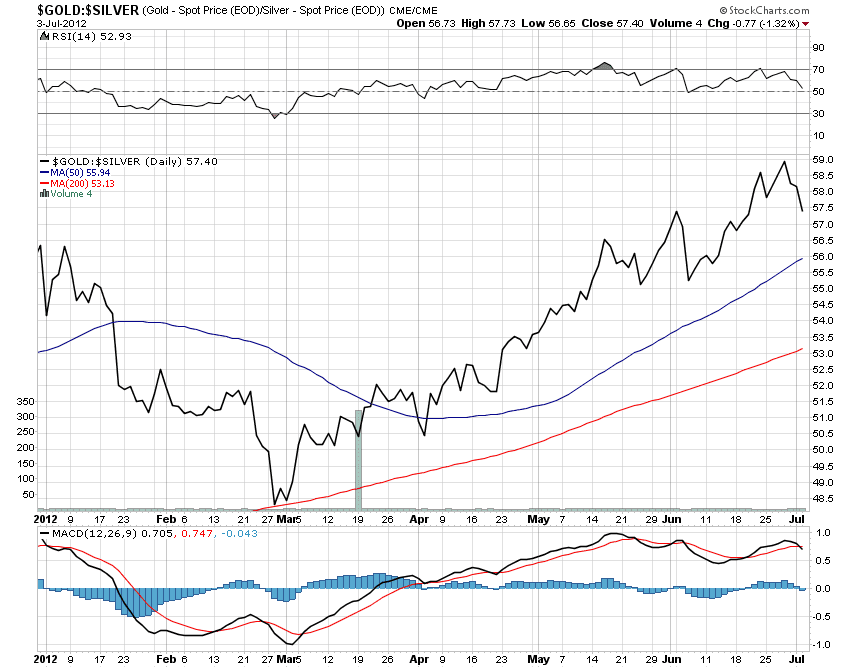Click the red line marker before MA(200)
Viewport: 850px width, 668px height.
[44, 183]
